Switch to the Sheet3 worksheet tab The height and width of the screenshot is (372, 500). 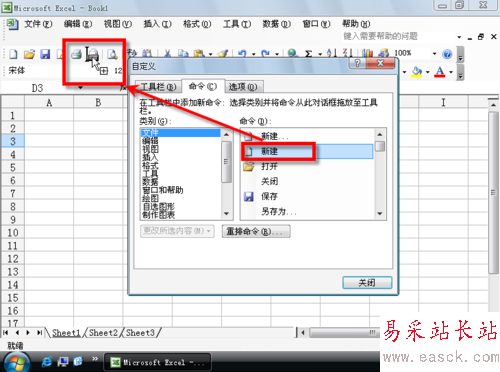[140, 333]
